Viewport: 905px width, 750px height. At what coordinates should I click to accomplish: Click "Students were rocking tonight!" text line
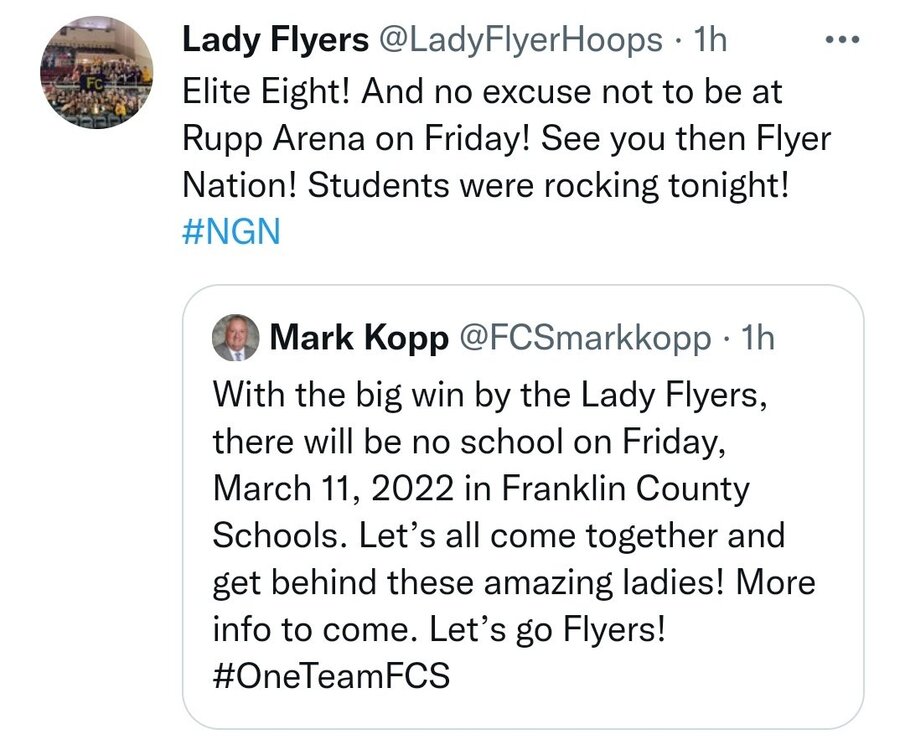tap(548, 185)
